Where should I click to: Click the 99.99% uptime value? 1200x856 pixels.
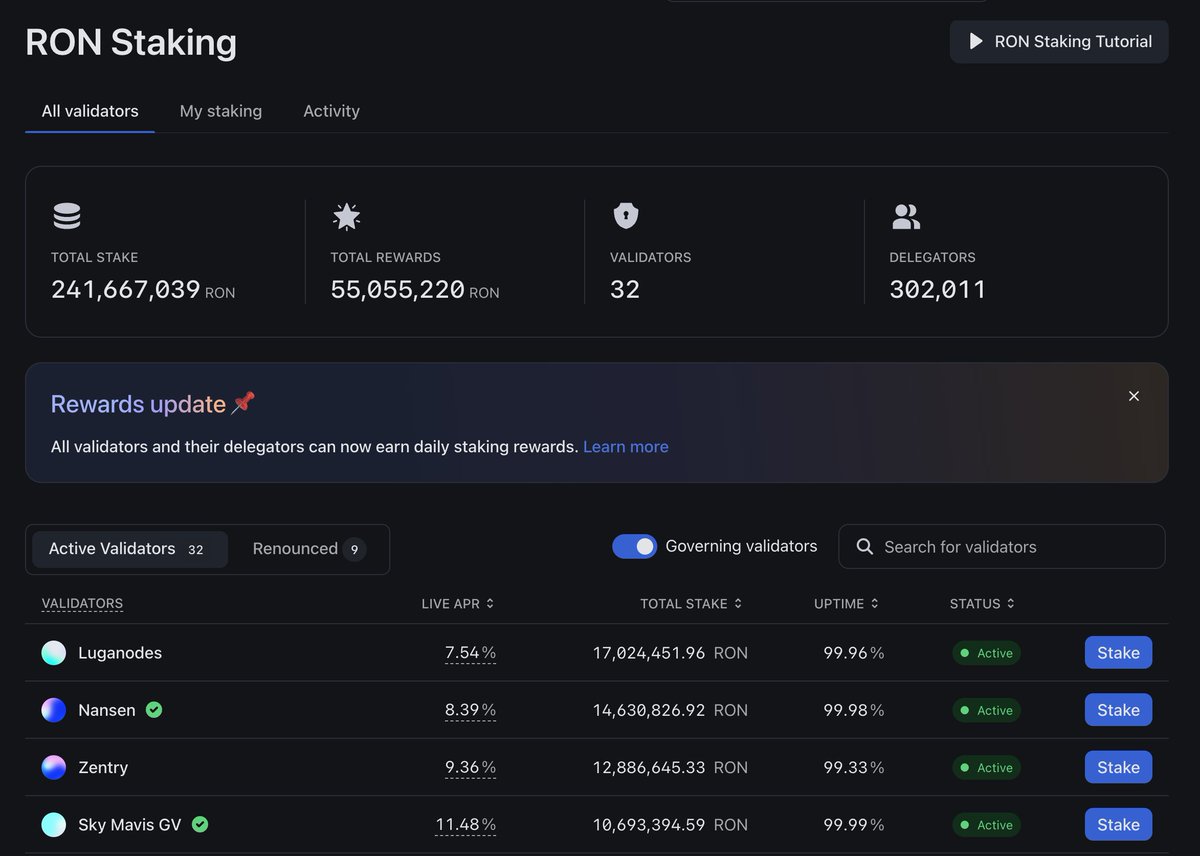coord(854,825)
